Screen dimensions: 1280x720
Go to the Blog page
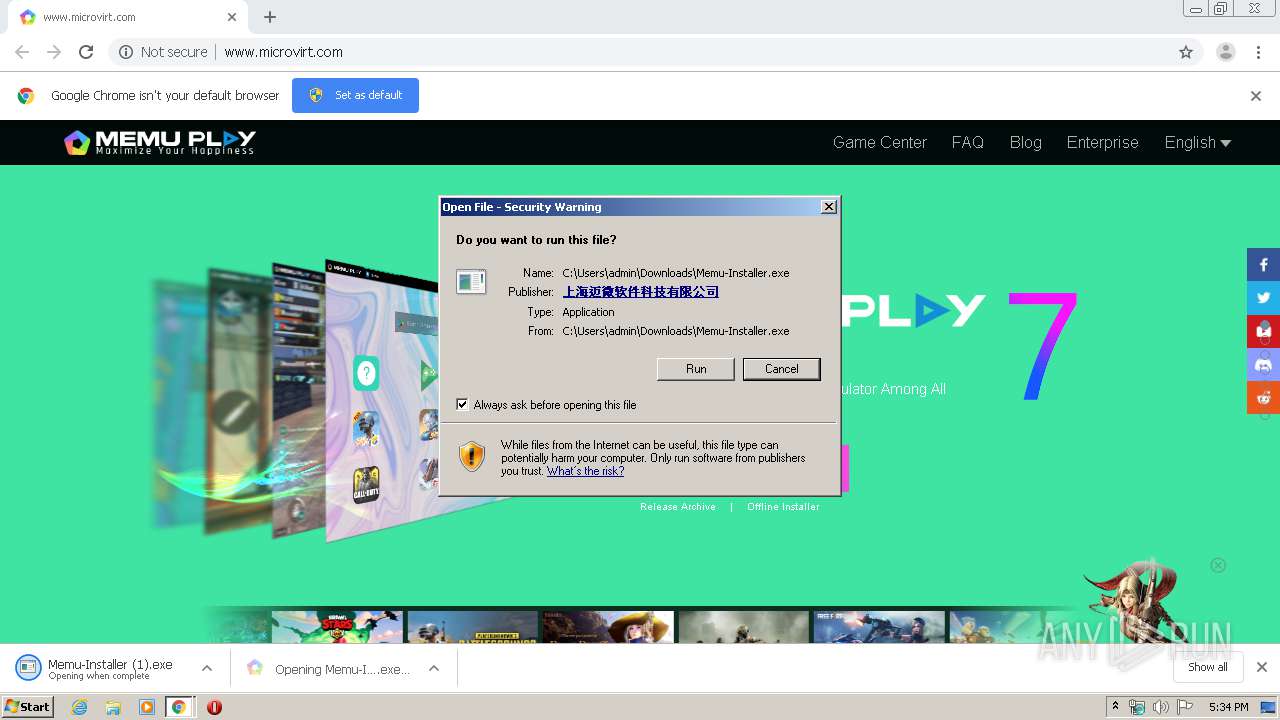(x=1025, y=142)
